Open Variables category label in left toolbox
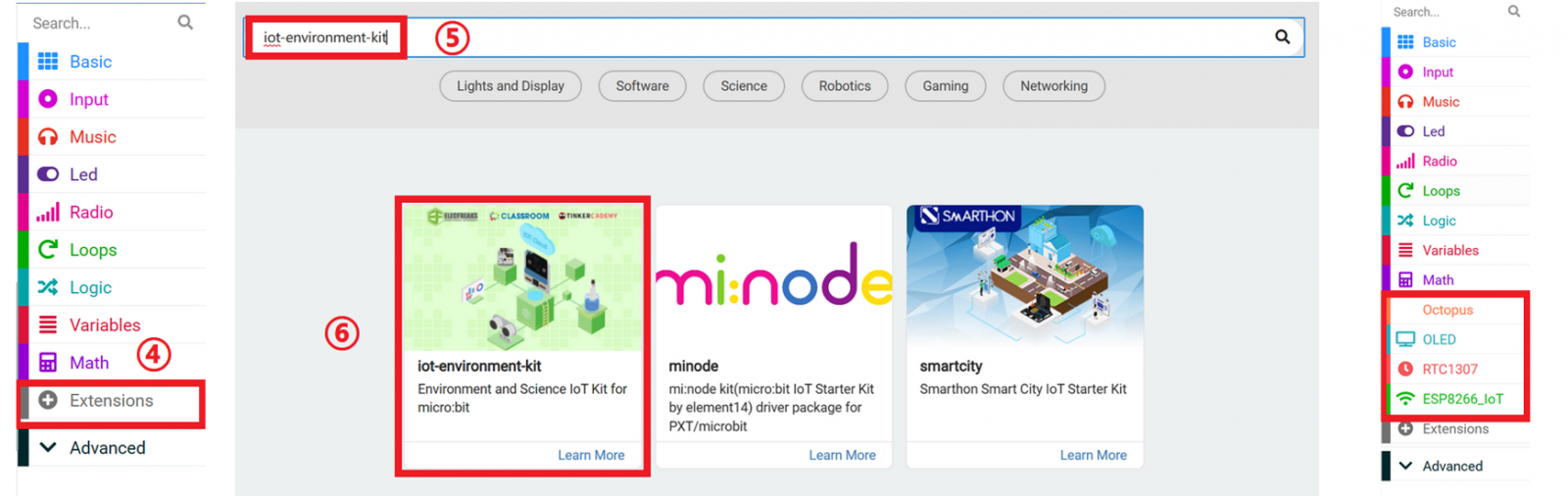 click(105, 324)
